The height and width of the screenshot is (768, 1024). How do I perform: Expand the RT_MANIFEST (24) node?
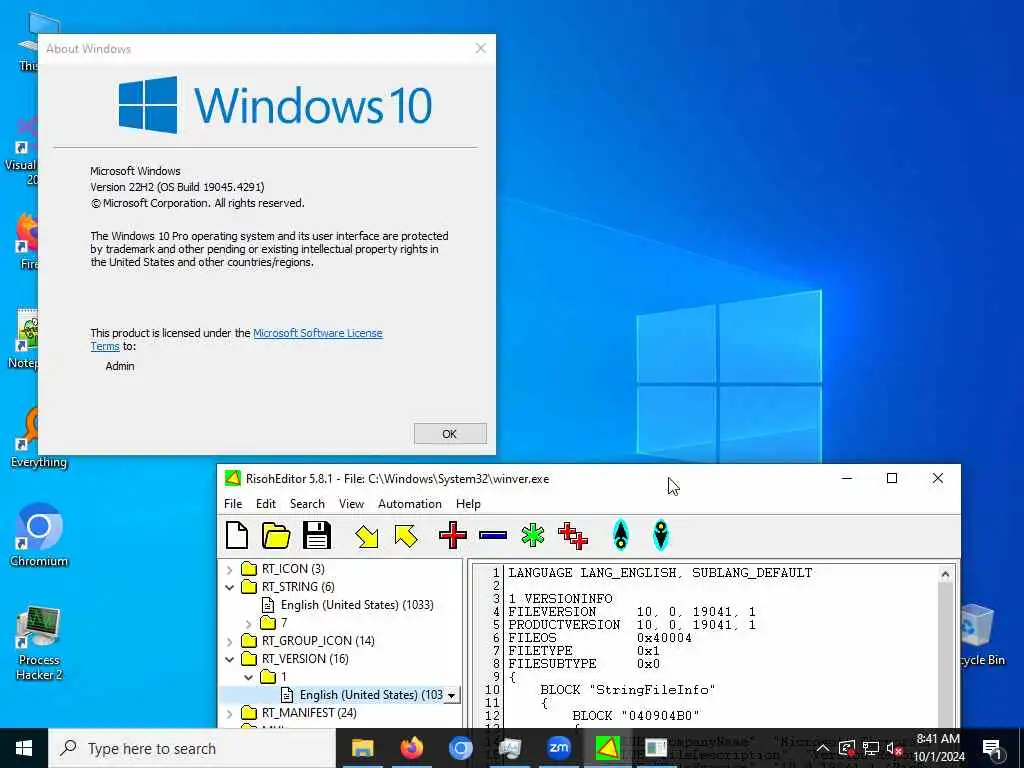click(x=229, y=714)
